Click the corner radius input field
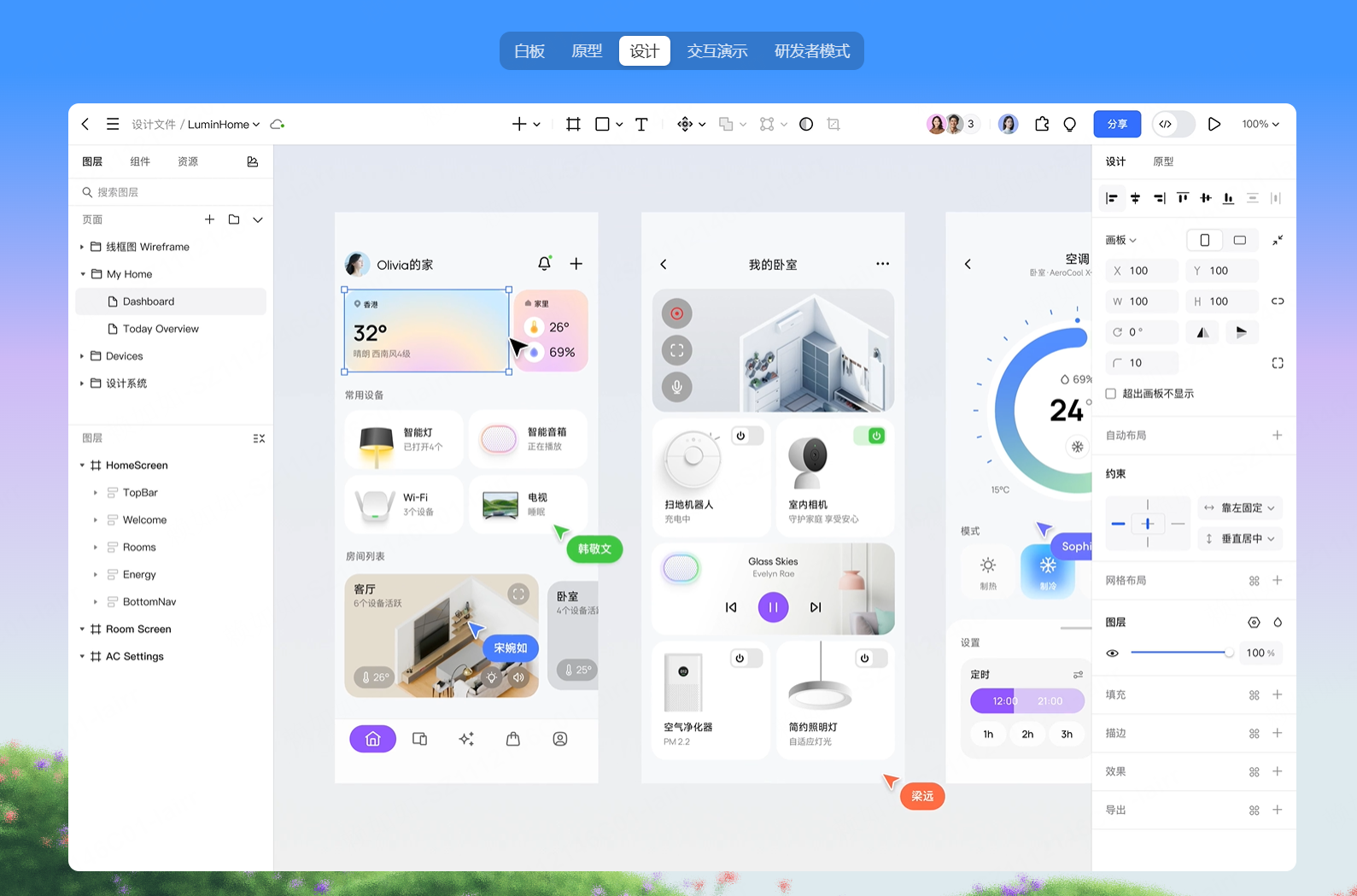Image resolution: width=1357 pixels, height=896 pixels. (x=1142, y=363)
